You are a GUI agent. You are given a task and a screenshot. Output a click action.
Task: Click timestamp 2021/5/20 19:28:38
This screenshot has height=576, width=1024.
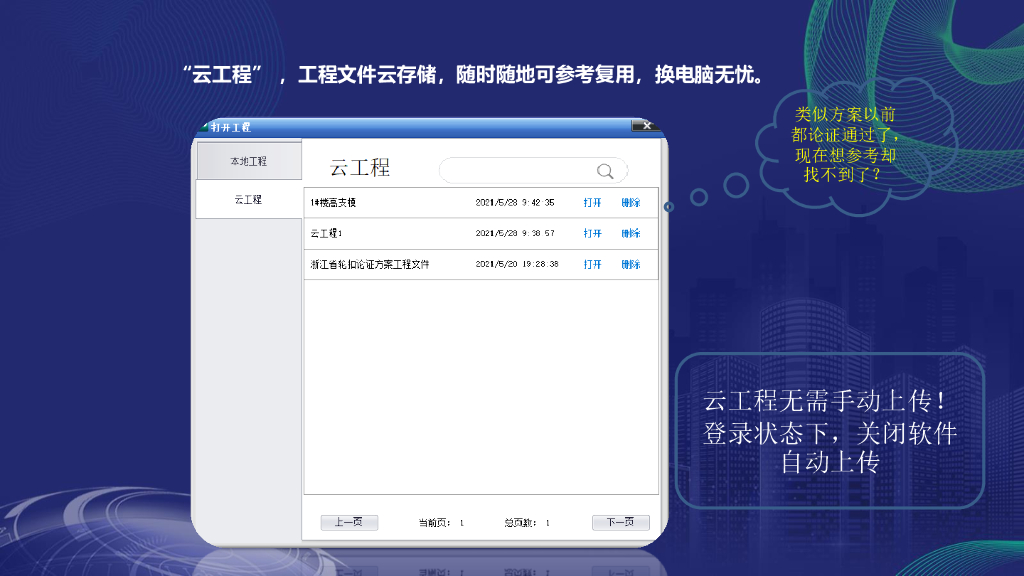pos(517,264)
